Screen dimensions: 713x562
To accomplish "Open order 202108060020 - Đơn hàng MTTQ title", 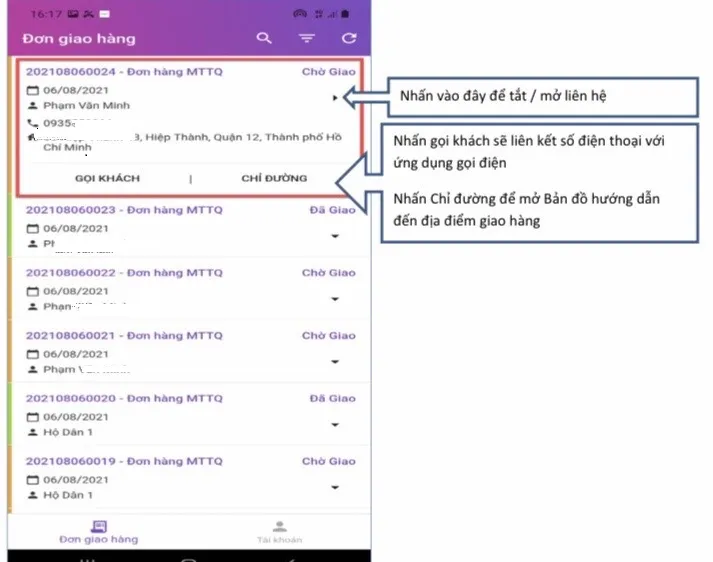I will pyautogui.click(x=124, y=398).
